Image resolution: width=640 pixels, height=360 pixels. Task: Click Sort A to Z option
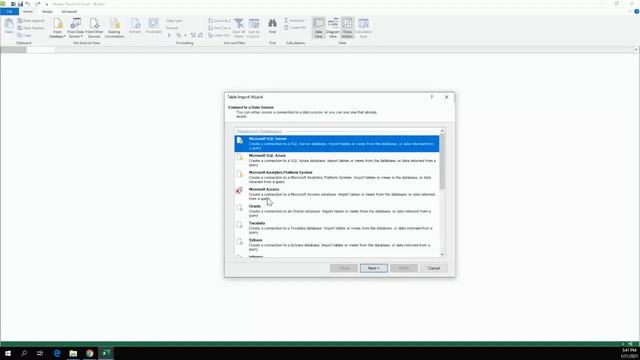220,21
